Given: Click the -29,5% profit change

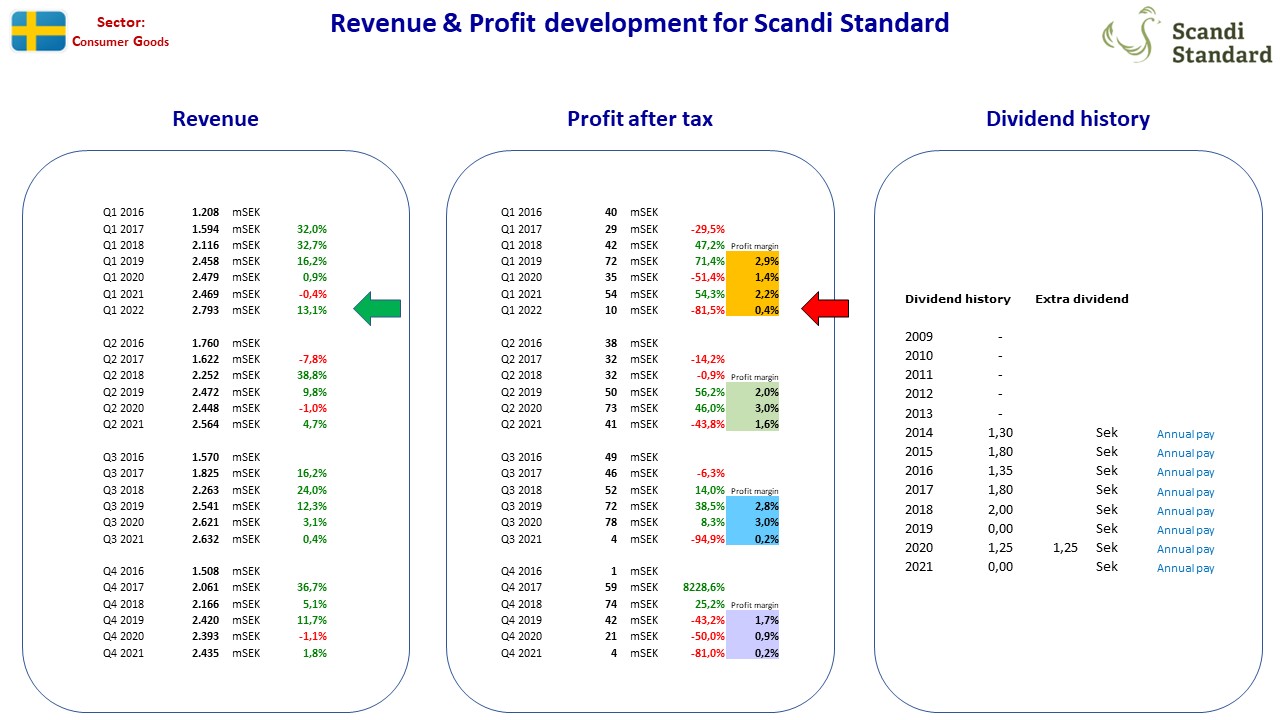Looking at the screenshot, I should (708, 229).
